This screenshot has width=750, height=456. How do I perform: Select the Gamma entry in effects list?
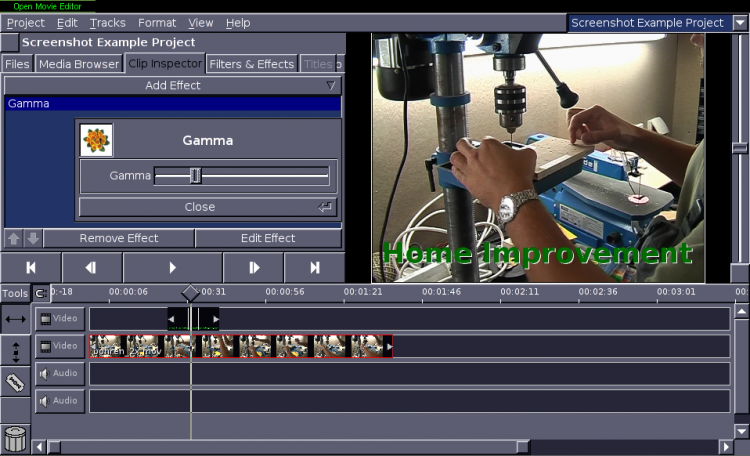[x=173, y=103]
